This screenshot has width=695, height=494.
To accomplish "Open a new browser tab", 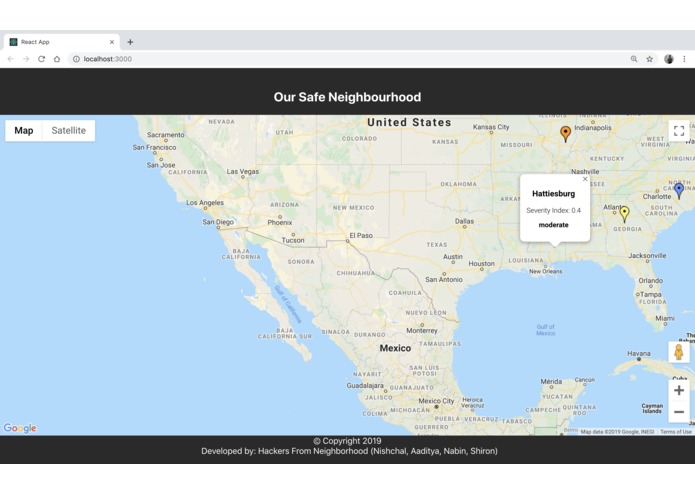I will point(130,42).
